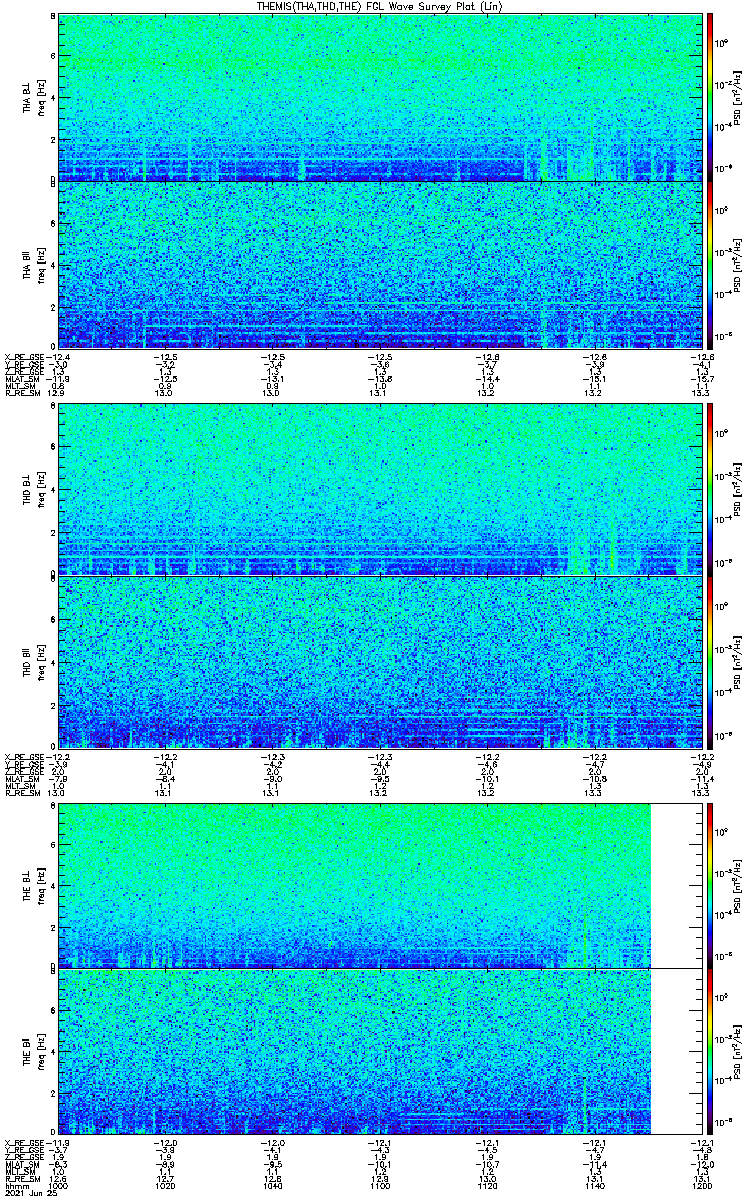750x1200 pixels.
Task: Click inside the THD B⊥ spectrogram panel
Action: click(380, 490)
